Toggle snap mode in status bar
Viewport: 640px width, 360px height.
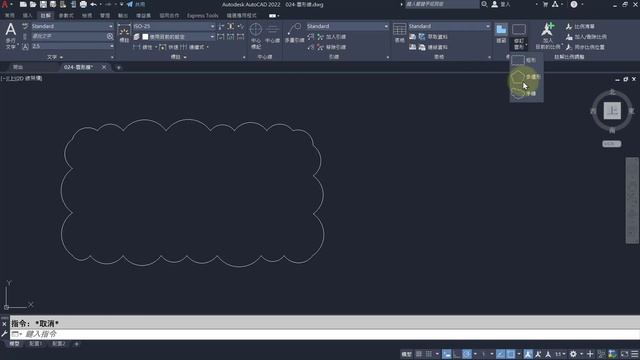point(429,354)
